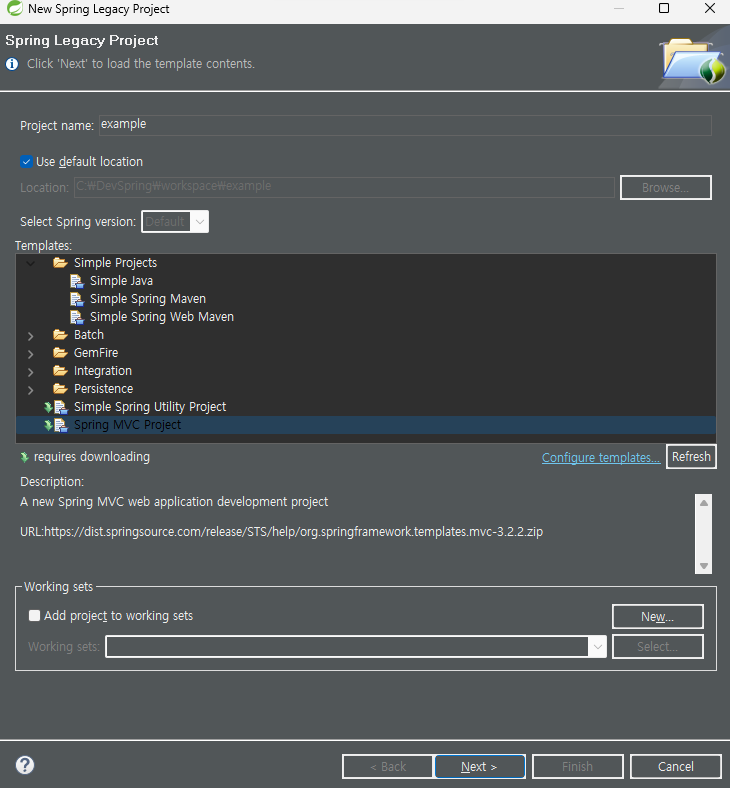Screen dimensions: 730x788
Task: Expand the GemFire templates node
Action: pyautogui.click(x=31, y=354)
